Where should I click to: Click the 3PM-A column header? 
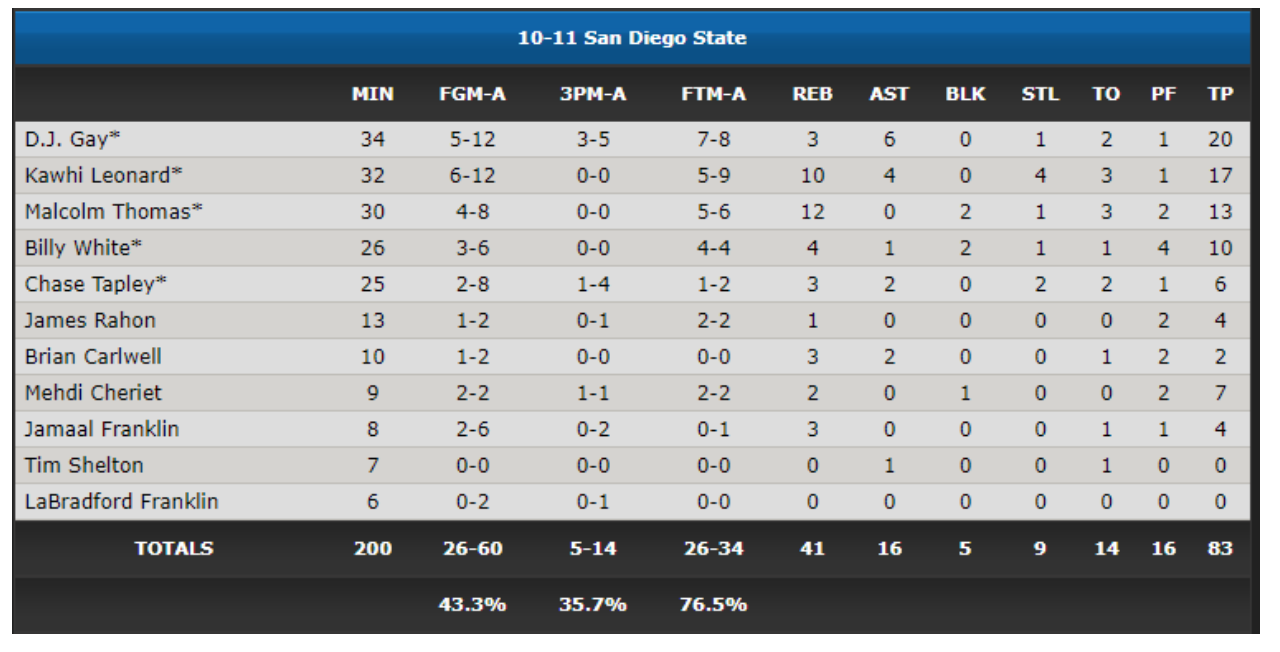(x=592, y=94)
